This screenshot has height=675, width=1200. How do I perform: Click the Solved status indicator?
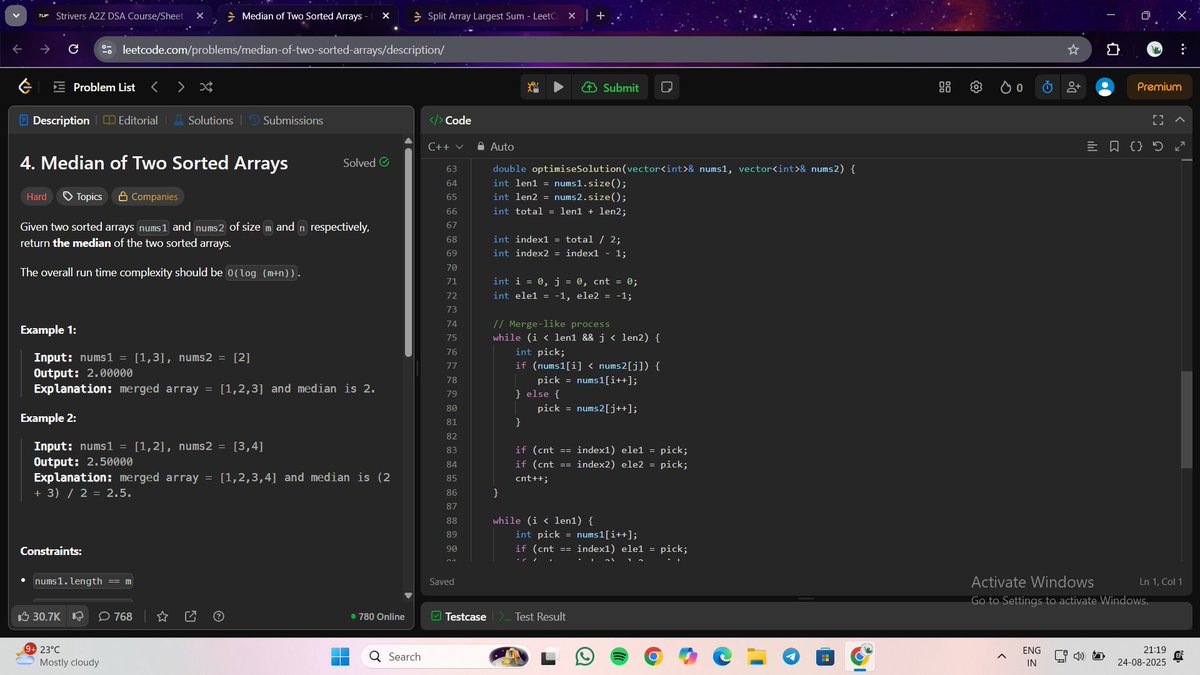pyautogui.click(x=366, y=163)
